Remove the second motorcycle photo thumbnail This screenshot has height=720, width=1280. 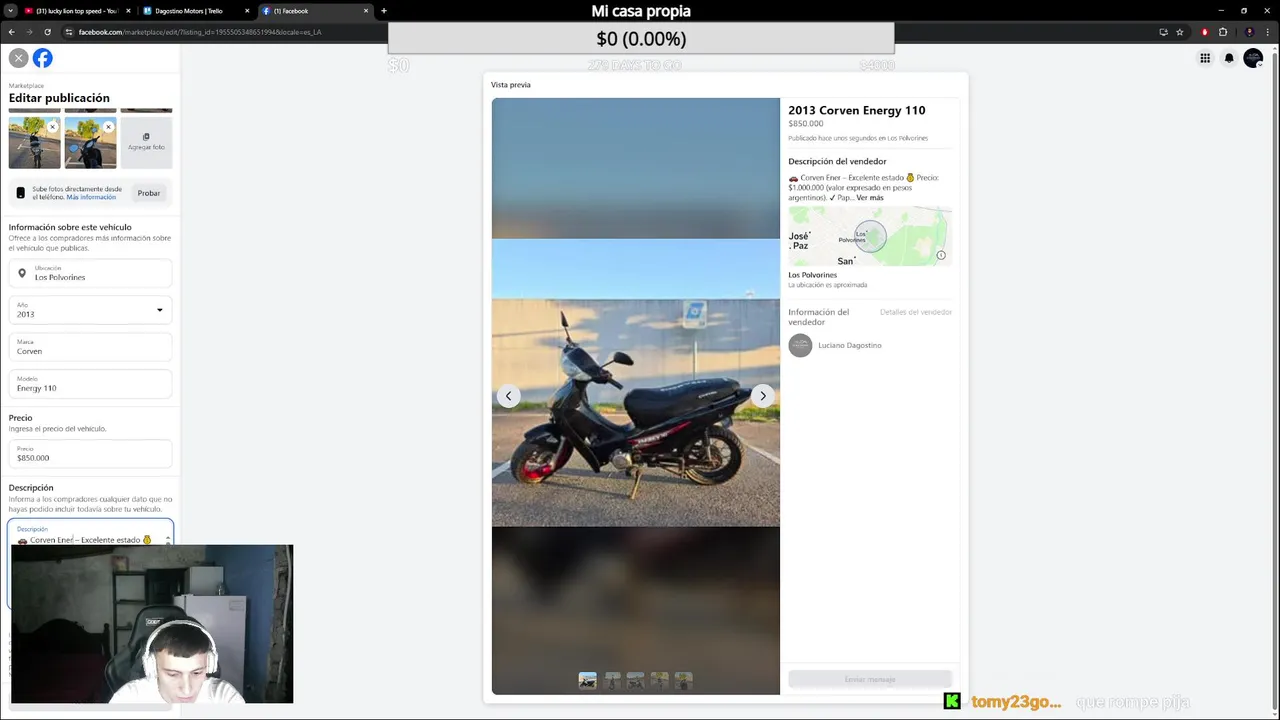(108, 127)
